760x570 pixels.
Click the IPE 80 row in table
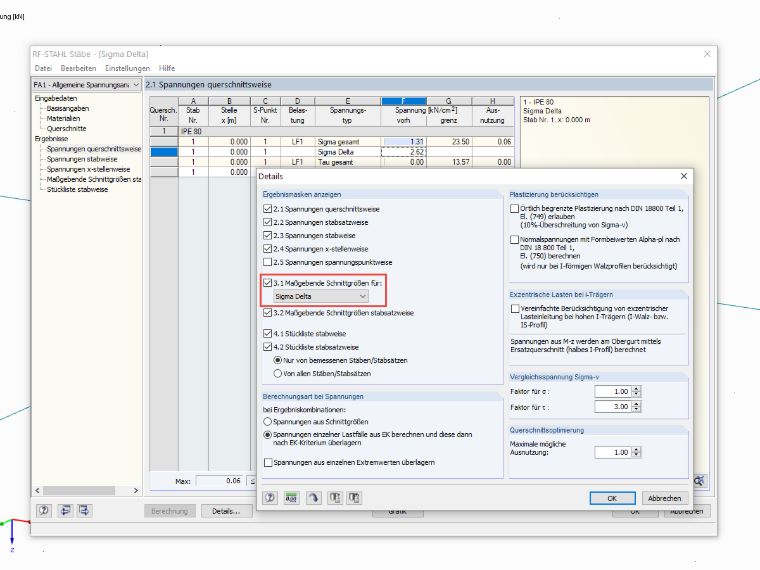346,131
